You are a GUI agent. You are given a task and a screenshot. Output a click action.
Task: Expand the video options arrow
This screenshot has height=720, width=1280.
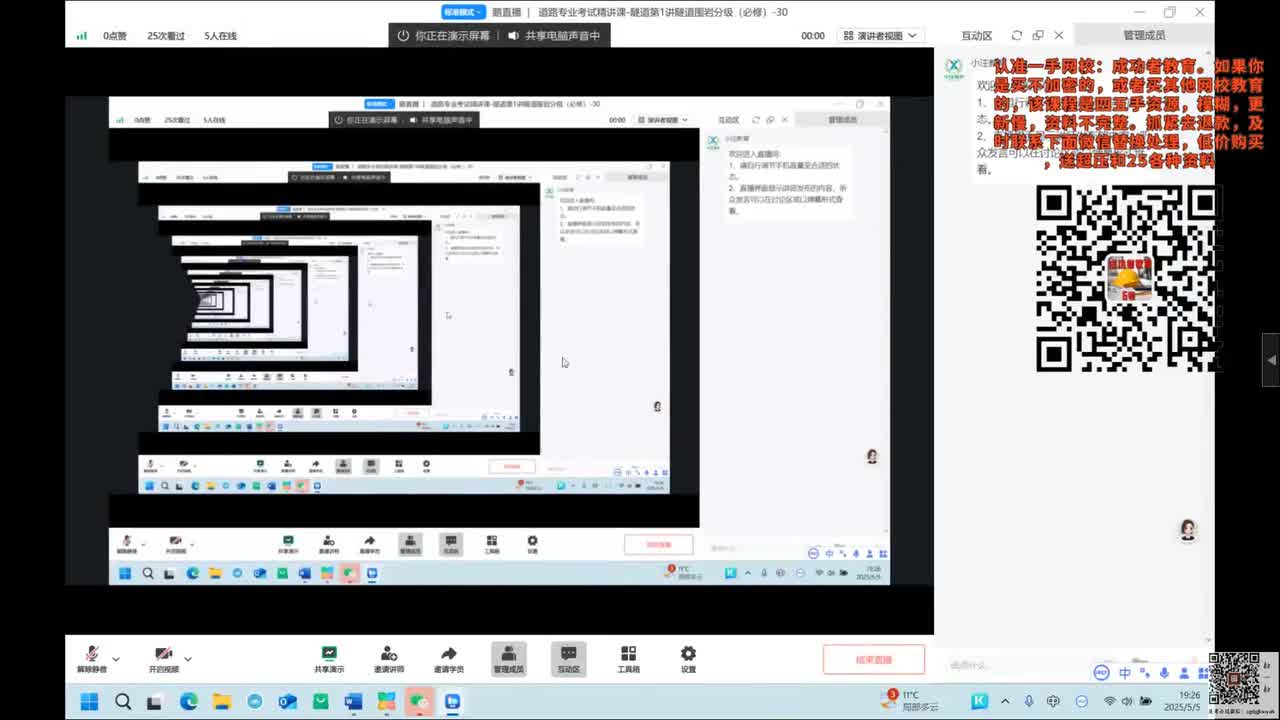(x=188, y=659)
